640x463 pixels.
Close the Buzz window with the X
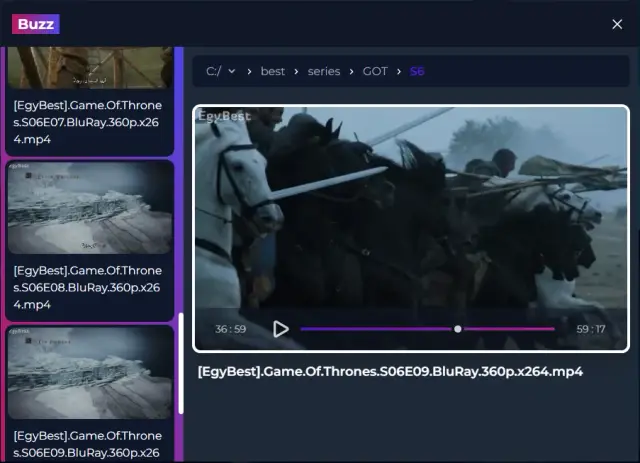click(x=617, y=24)
